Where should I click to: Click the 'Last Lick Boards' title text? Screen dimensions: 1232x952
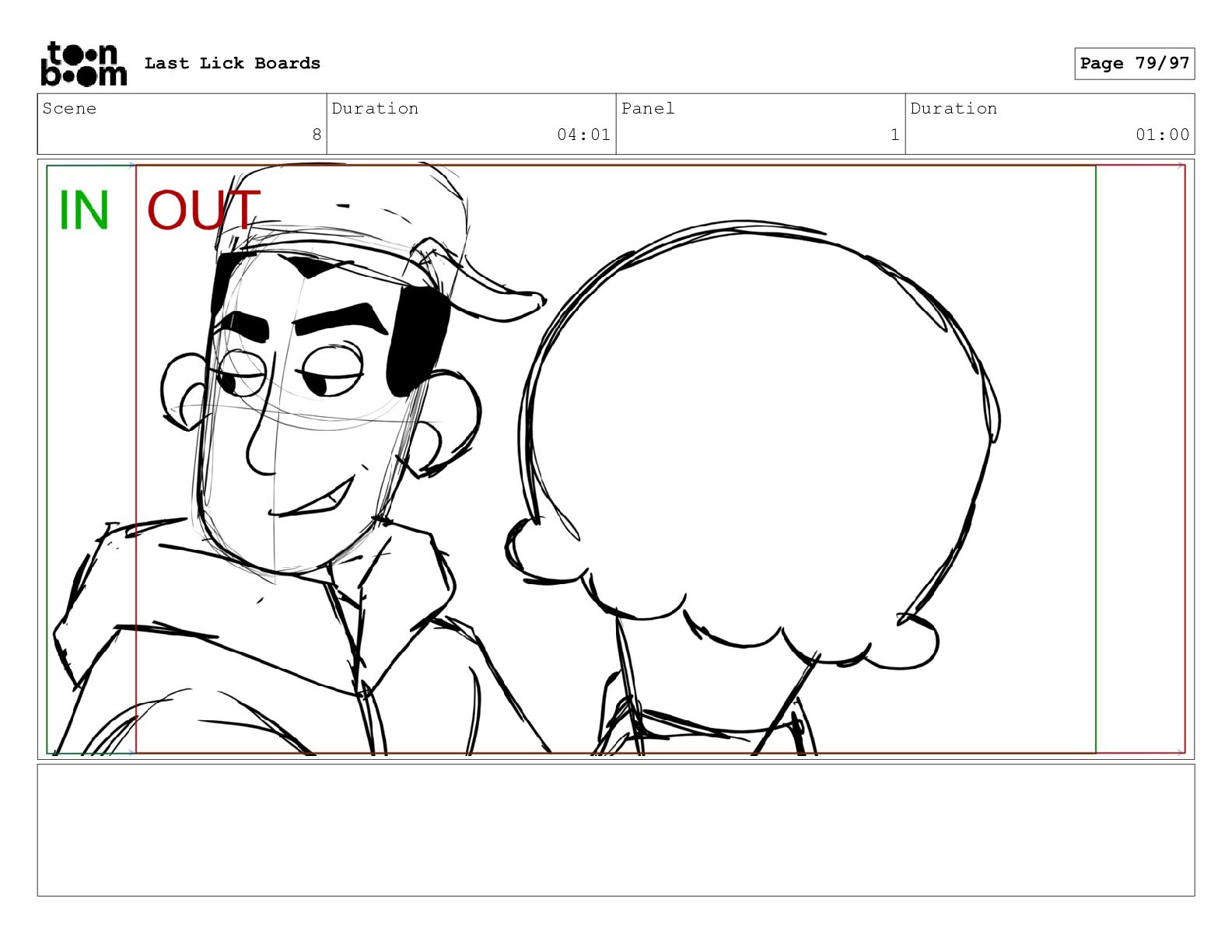point(232,63)
